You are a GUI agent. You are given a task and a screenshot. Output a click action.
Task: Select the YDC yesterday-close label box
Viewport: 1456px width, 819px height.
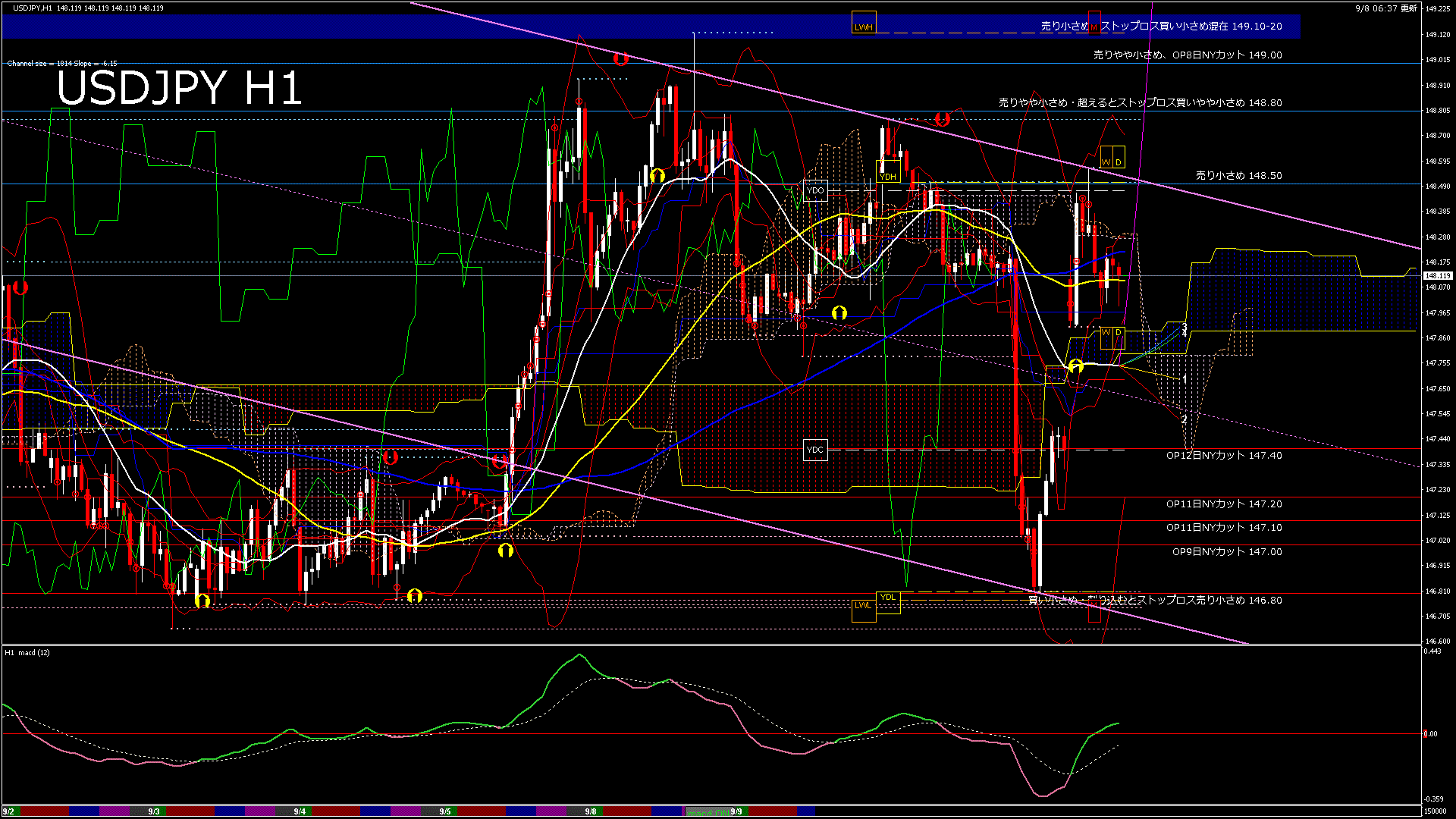point(815,450)
